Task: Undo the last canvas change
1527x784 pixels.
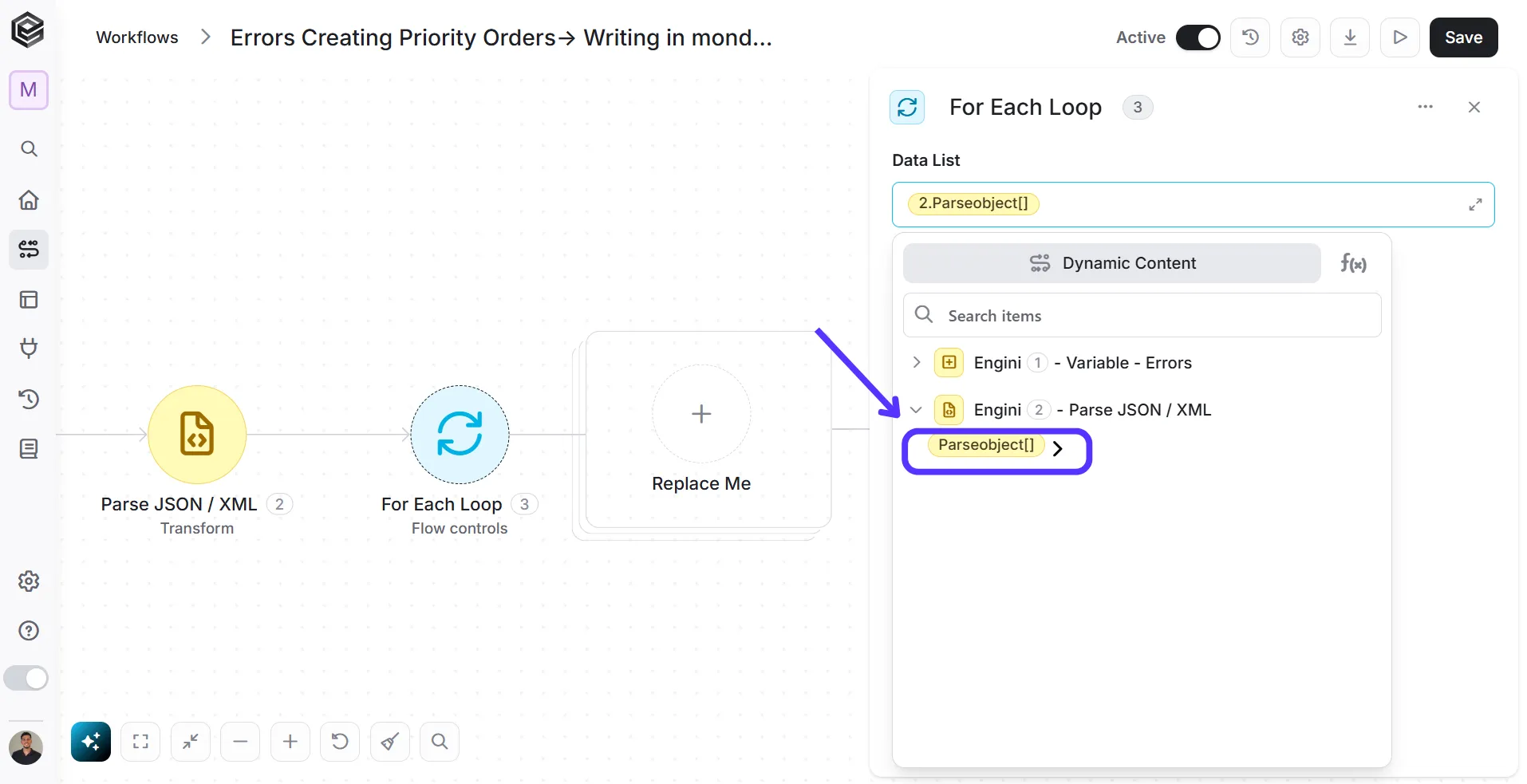Action: point(340,742)
